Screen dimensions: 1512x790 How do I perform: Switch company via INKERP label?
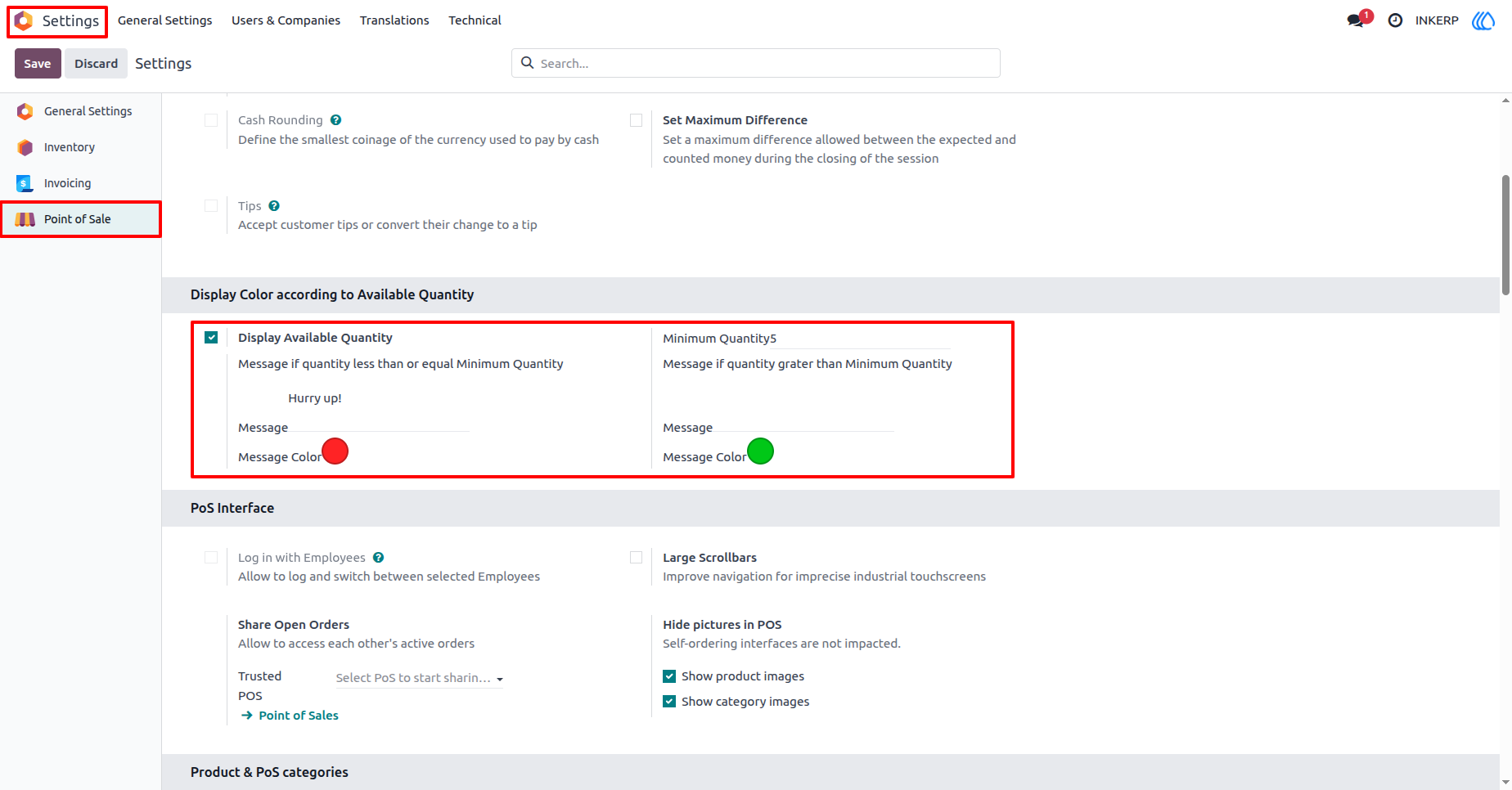pyautogui.click(x=1437, y=20)
